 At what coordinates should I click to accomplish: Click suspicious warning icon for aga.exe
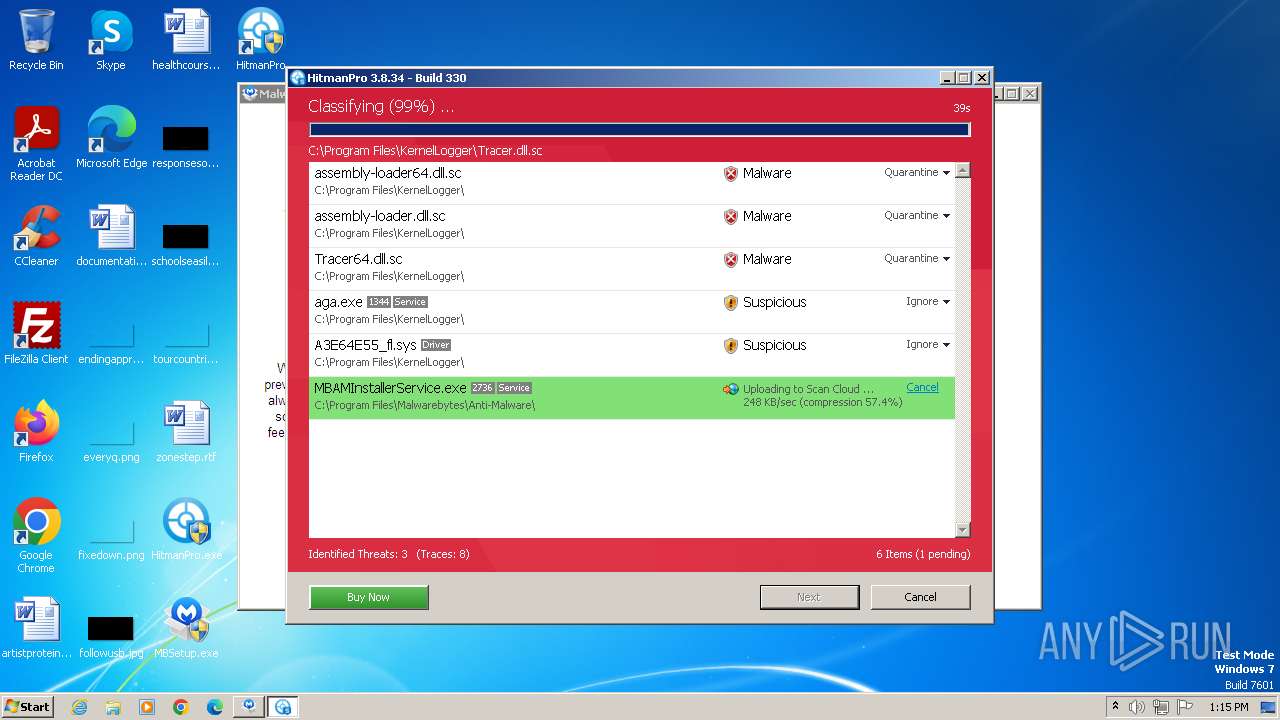pos(731,302)
